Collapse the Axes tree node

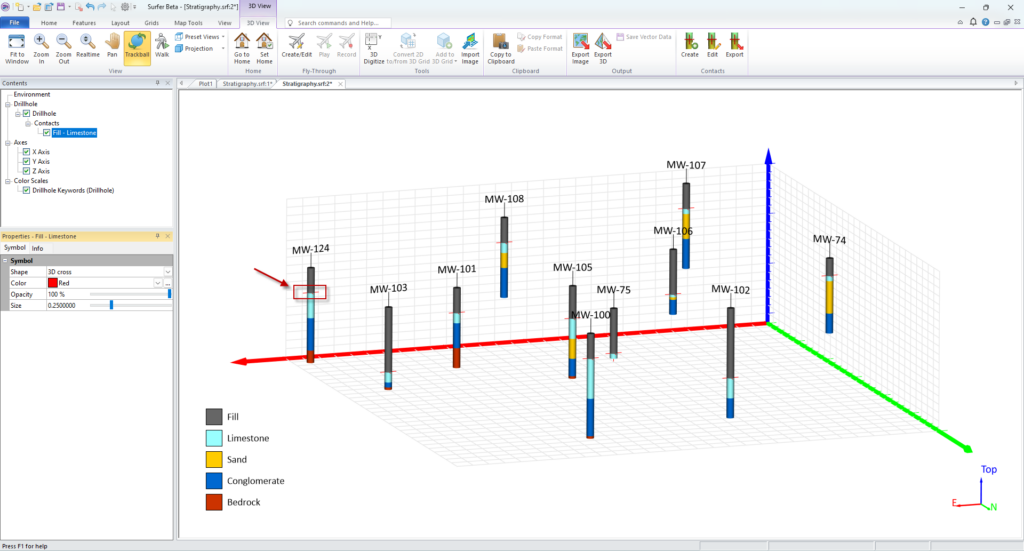6,142
